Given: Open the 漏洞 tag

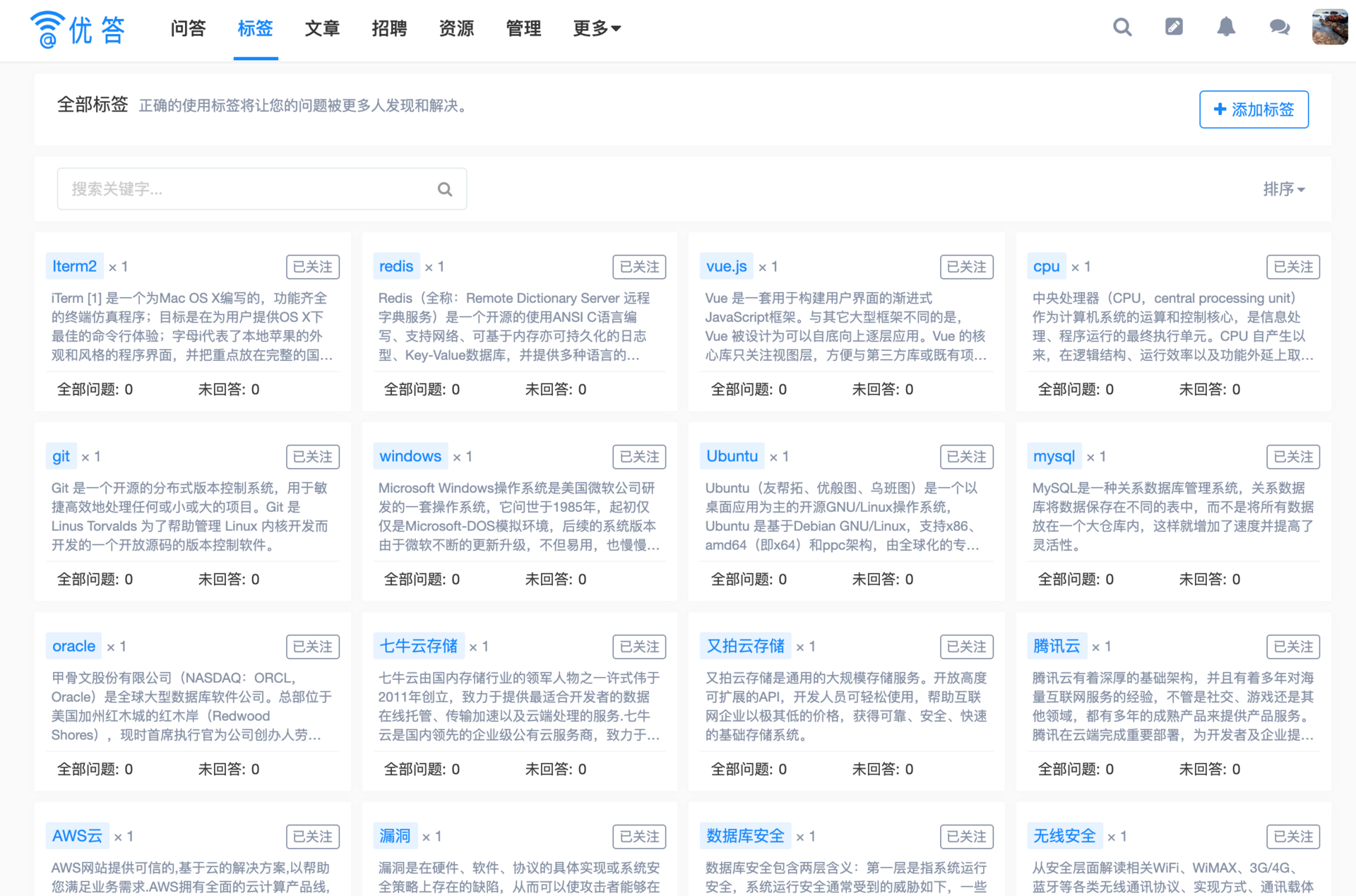Looking at the screenshot, I should [x=395, y=836].
